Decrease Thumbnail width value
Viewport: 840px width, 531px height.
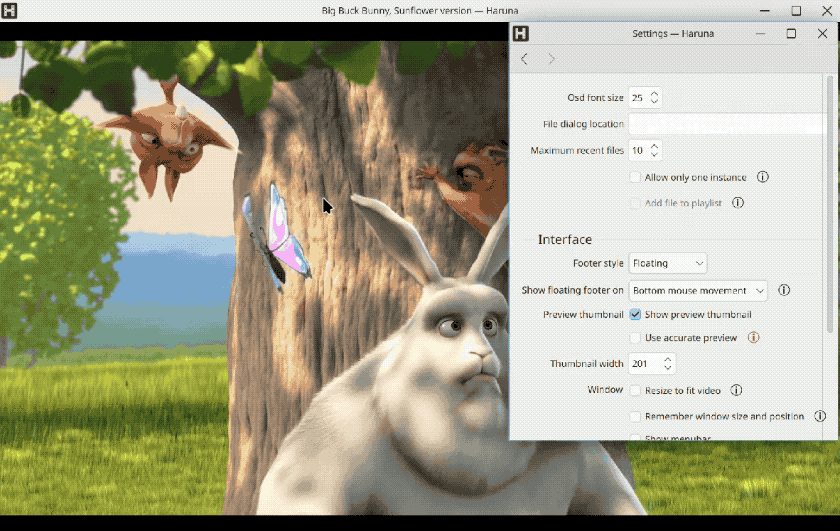pos(668,367)
